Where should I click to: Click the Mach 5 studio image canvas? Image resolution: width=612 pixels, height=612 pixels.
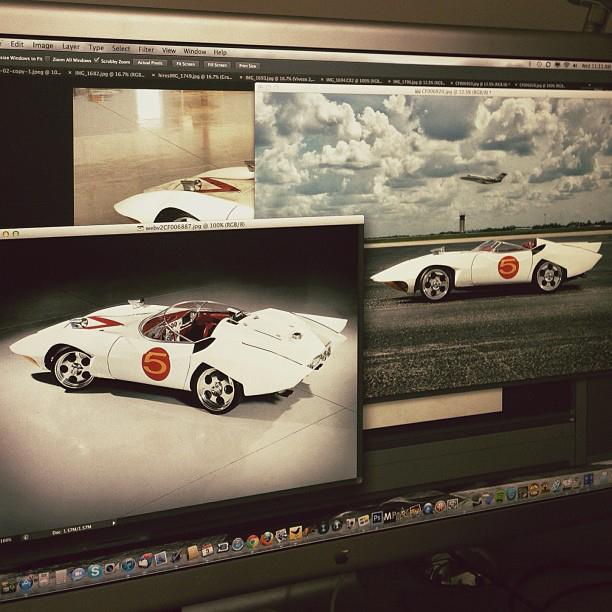[x=179, y=375]
